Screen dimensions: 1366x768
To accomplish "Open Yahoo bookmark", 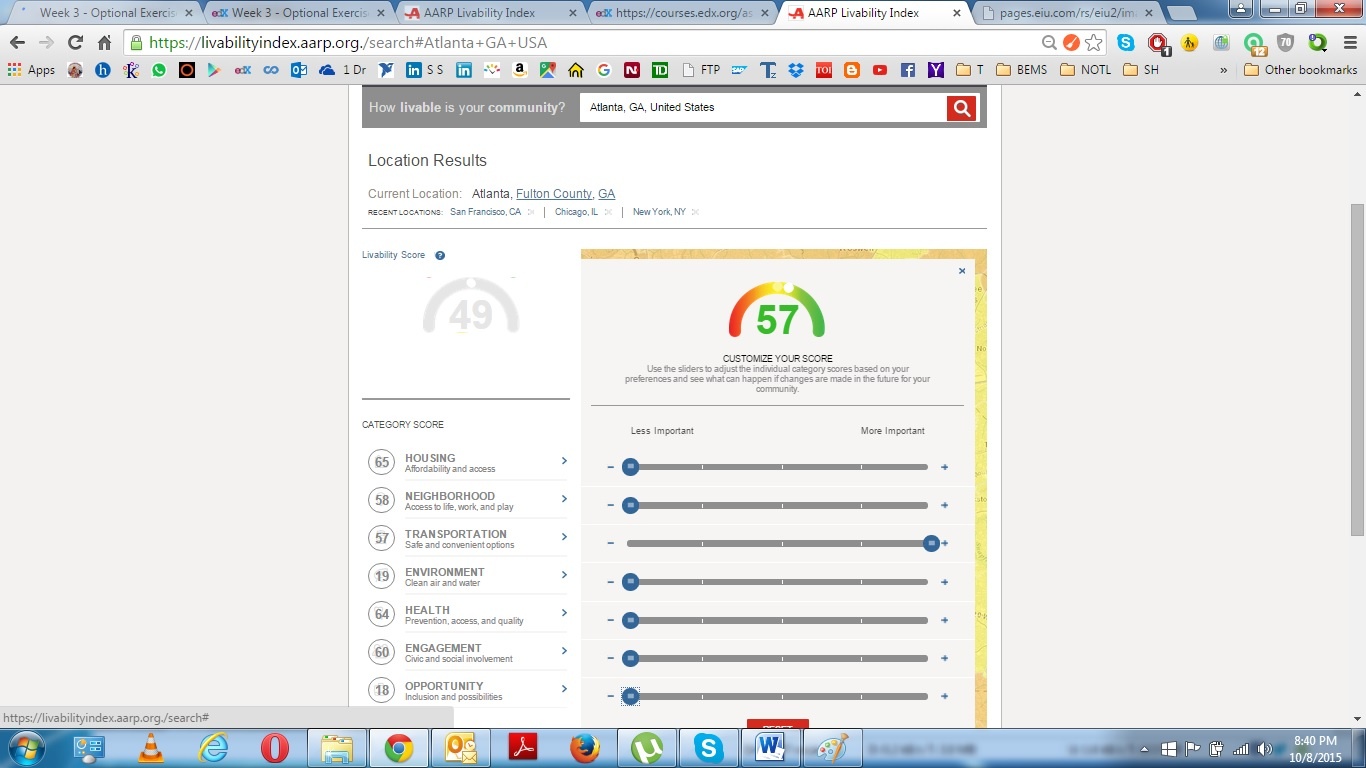I will pyautogui.click(x=935, y=70).
